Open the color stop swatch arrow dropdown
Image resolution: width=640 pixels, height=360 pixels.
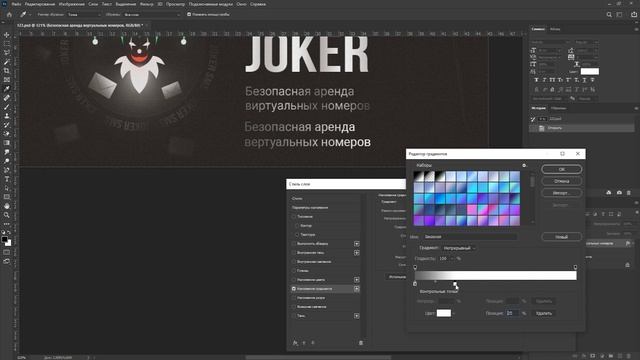point(453,313)
